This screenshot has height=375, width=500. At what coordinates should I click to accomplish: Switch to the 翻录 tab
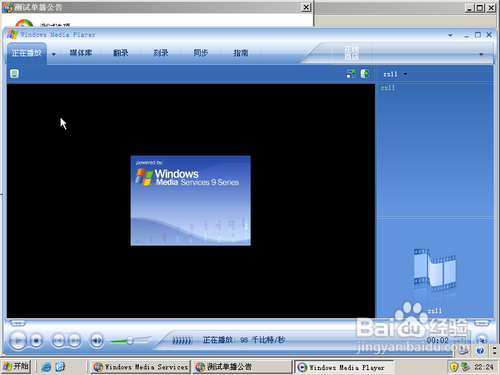tap(121, 53)
